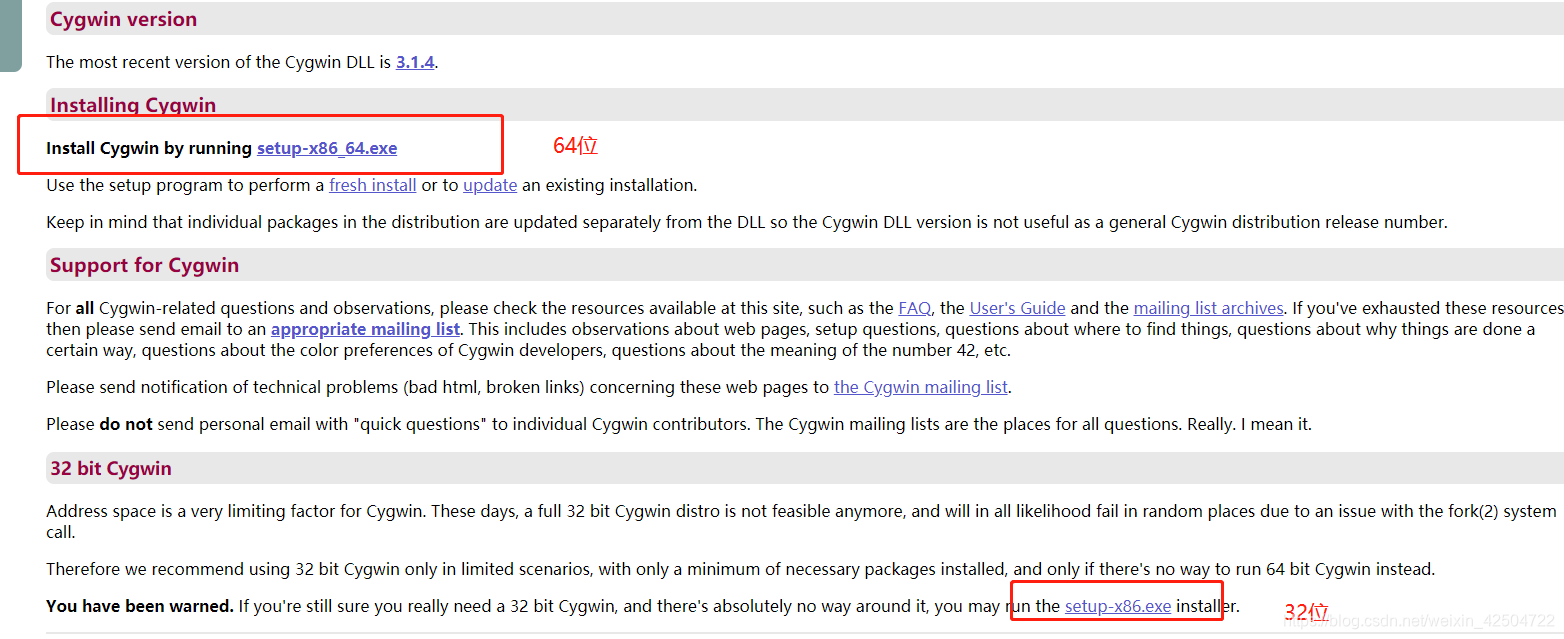This screenshot has height=639, width=1564.
Task: Click the 'most recent version of the Cygwin DLL' text
Action: point(242,62)
